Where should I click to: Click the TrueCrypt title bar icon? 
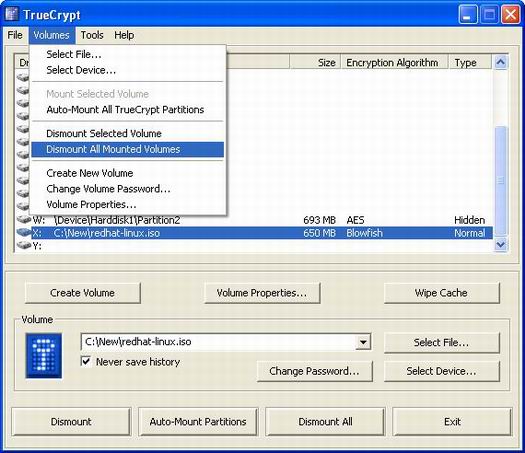coord(12,14)
